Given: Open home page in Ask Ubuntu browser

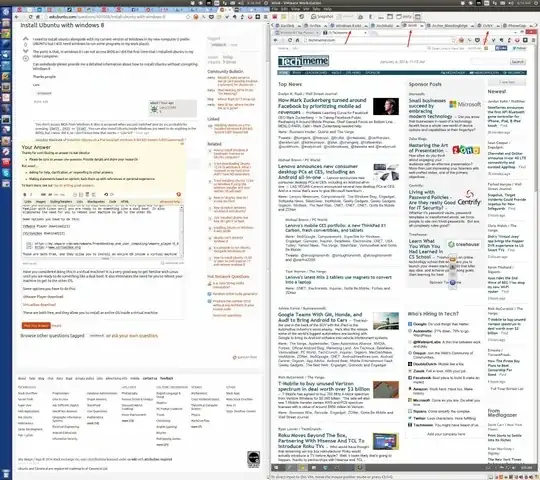Looking at the screenshot, I should [x=38, y=17].
